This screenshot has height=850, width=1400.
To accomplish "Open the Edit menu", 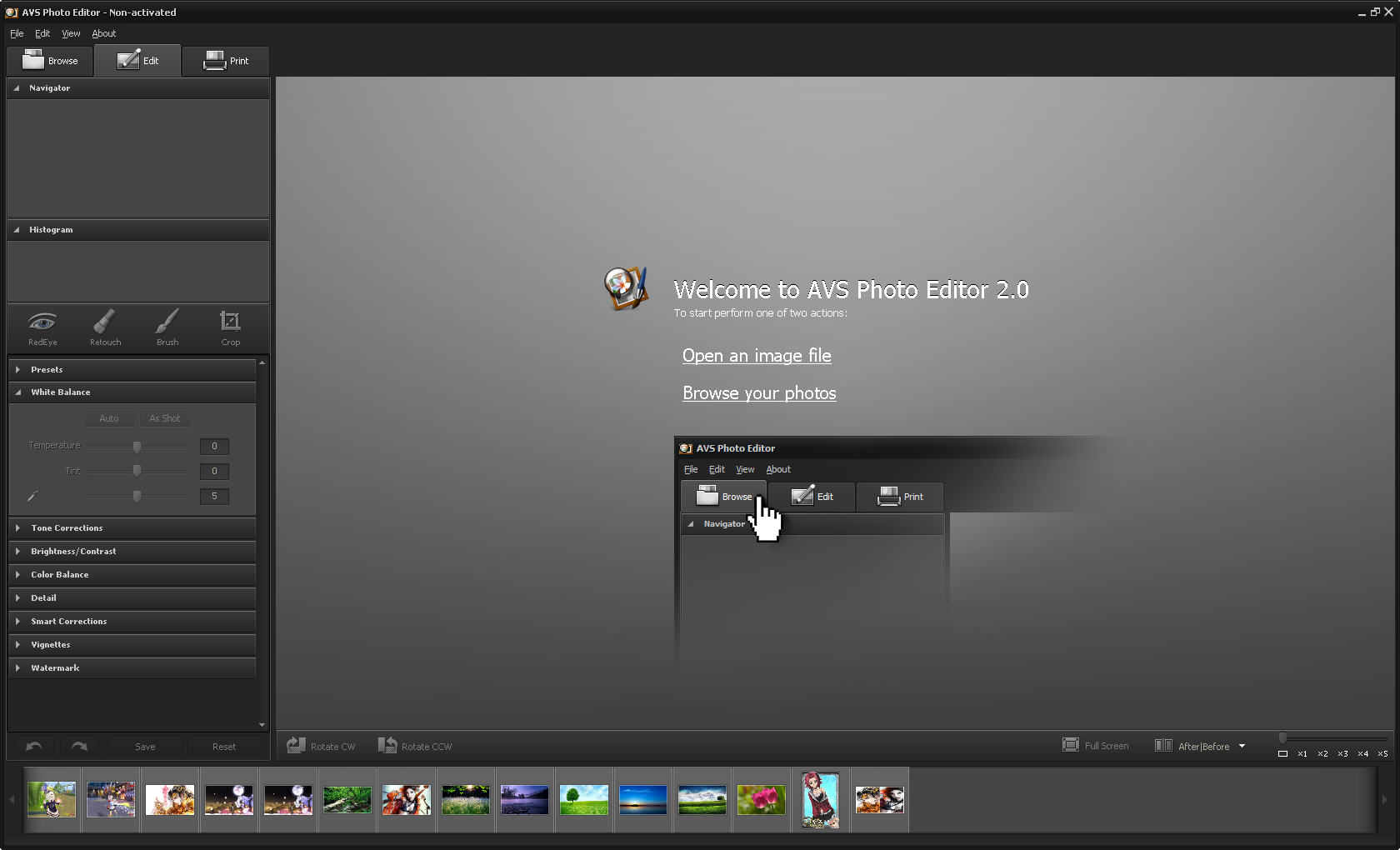I will pyautogui.click(x=42, y=33).
